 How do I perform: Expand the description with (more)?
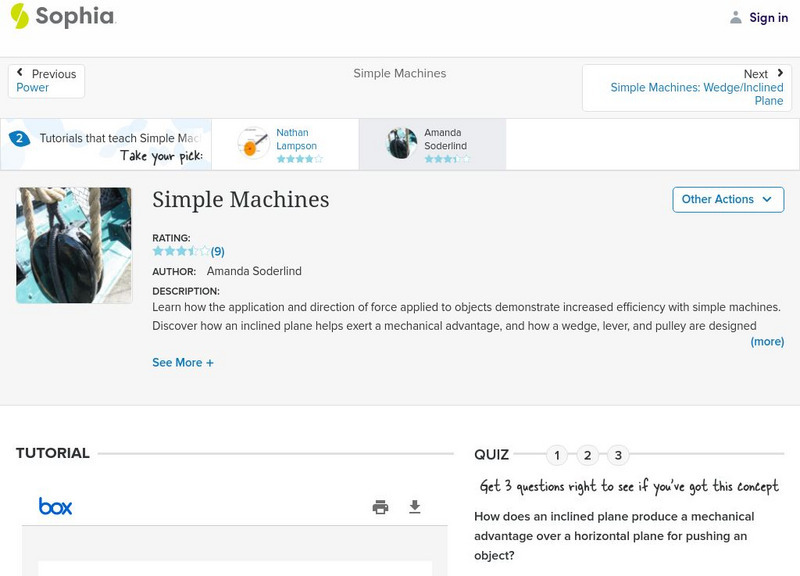767,341
